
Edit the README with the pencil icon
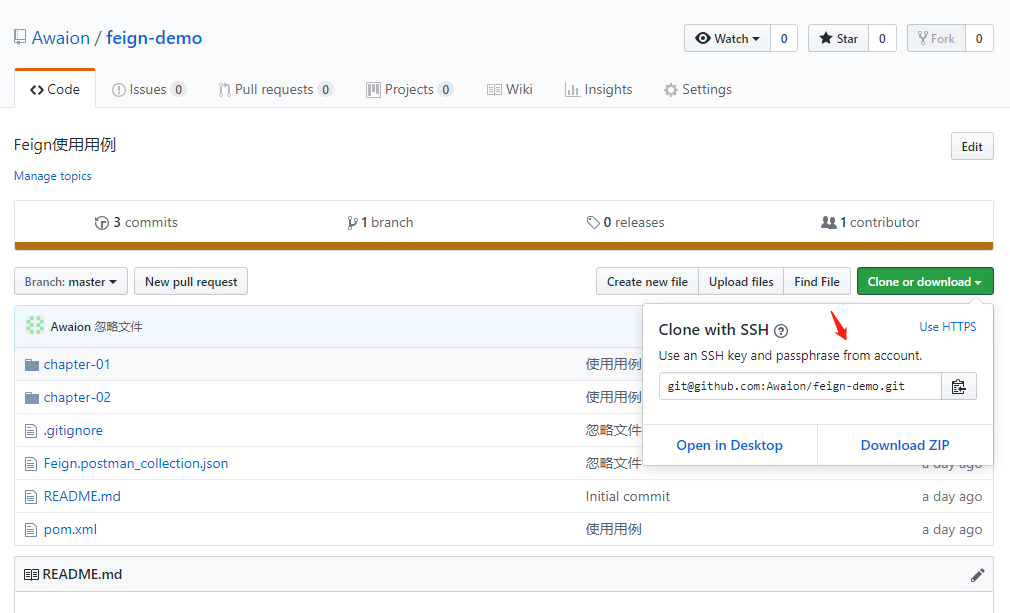(x=977, y=574)
